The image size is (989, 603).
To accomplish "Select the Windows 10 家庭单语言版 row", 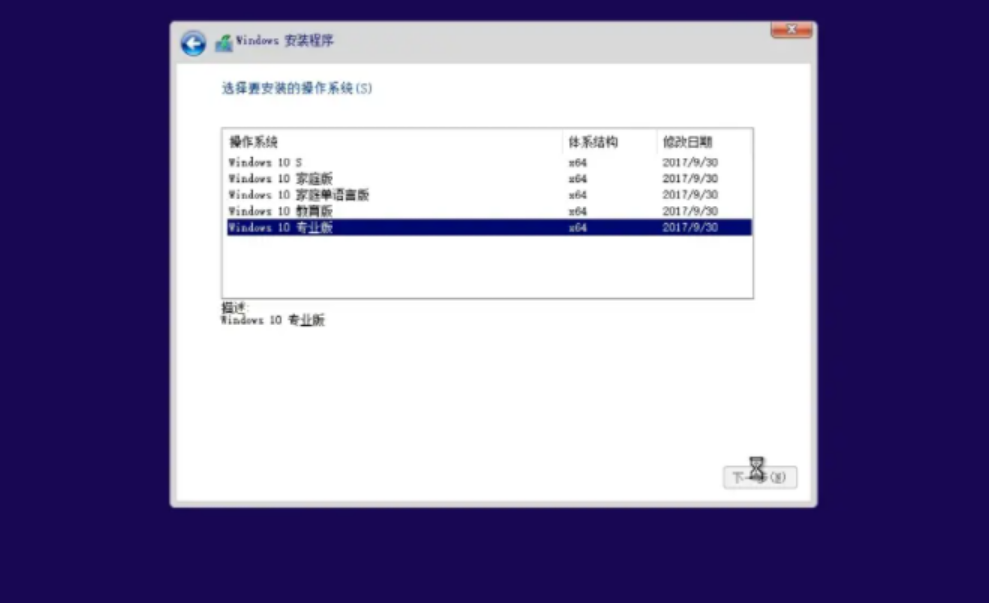I will (489, 195).
